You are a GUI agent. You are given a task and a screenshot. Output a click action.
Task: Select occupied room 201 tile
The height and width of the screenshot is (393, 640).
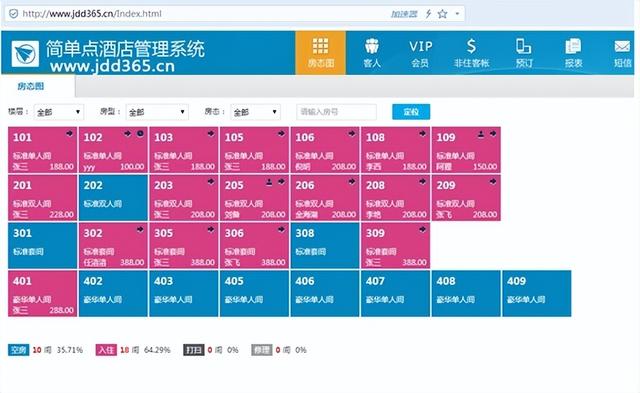42,198
